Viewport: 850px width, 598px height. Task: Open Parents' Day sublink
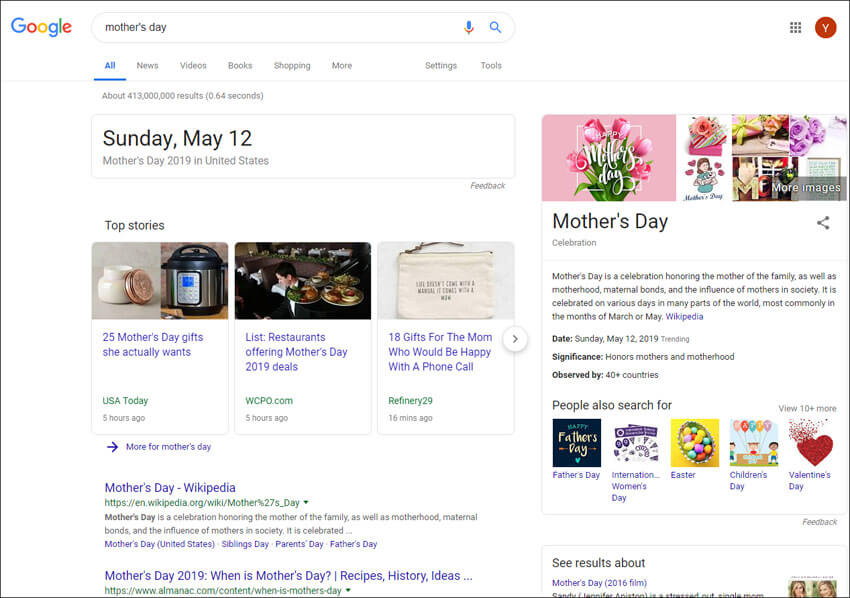click(x=299, y=544)
